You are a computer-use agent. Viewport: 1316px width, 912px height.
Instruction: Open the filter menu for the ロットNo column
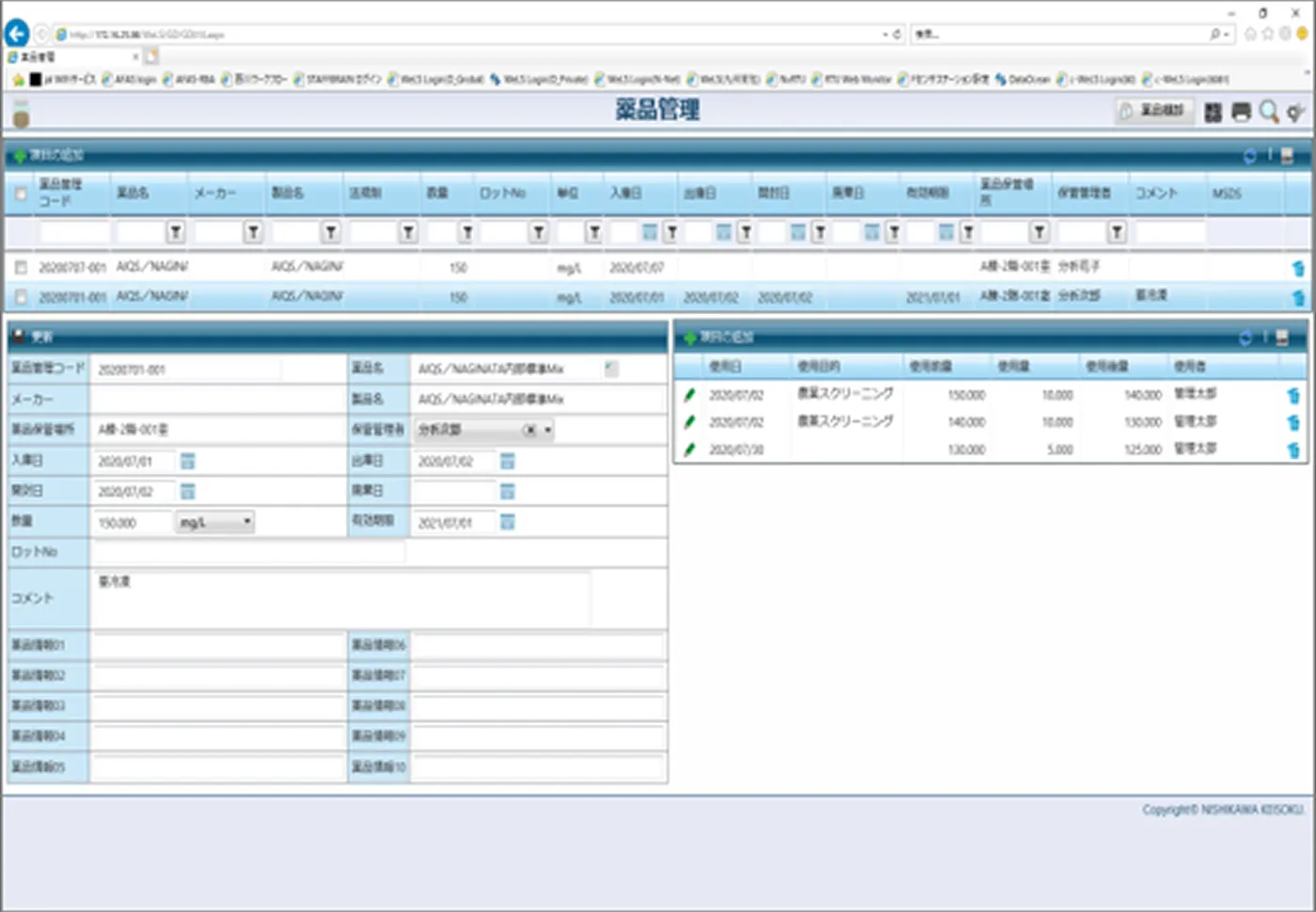point(539,231)
